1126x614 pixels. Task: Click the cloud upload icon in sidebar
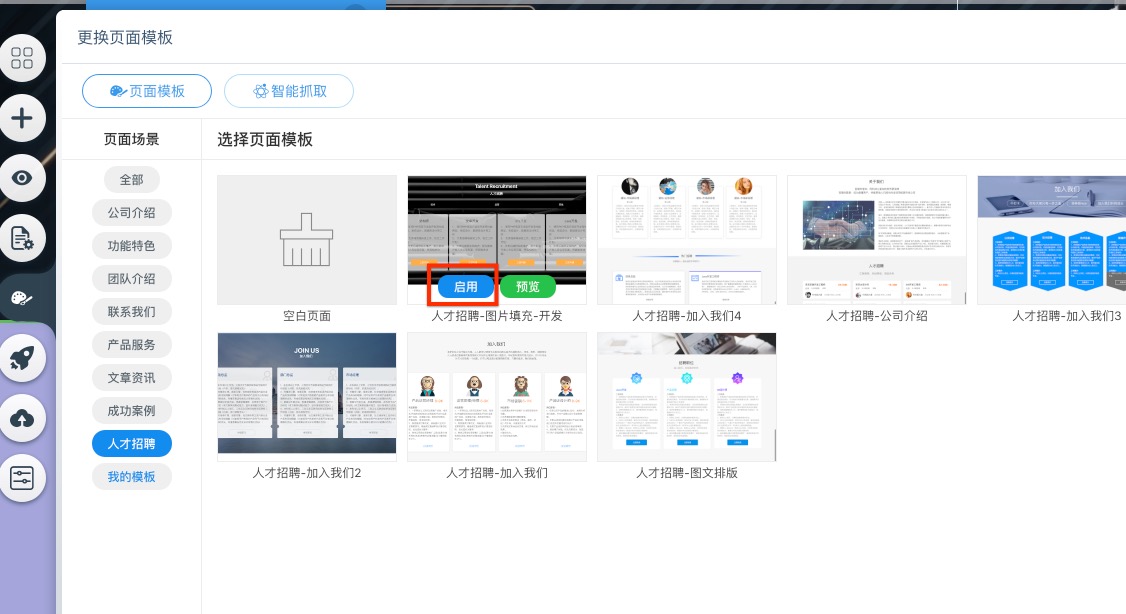click(x=22, y=419)
